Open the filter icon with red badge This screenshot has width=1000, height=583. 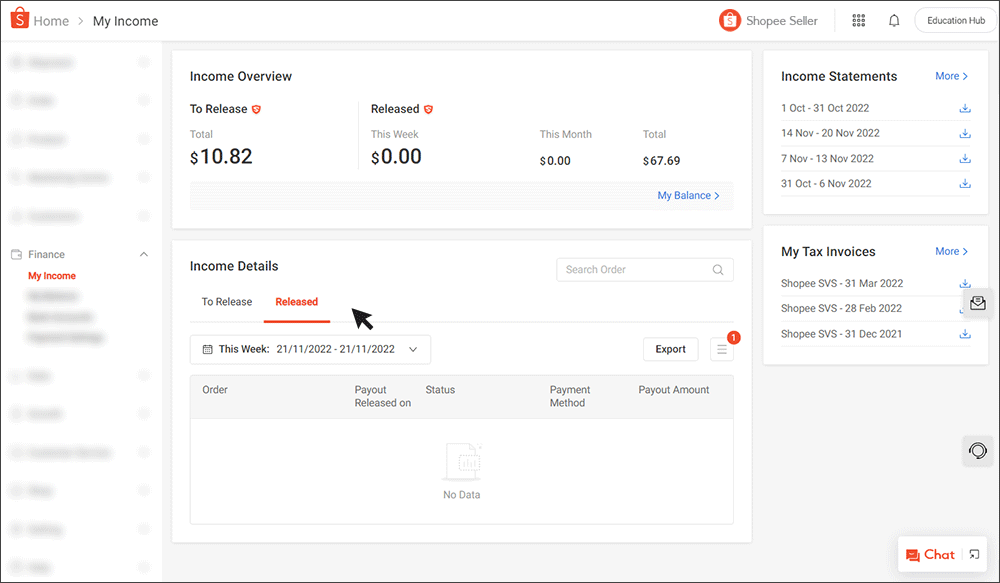721,349
